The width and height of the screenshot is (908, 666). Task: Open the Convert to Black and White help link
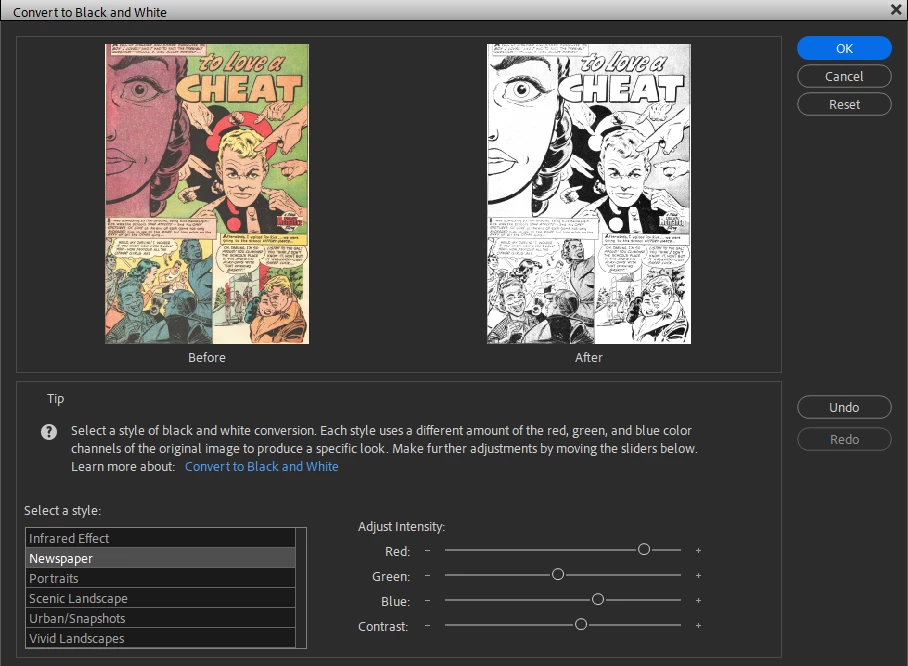pyautogui.click(x=262, y=467)
